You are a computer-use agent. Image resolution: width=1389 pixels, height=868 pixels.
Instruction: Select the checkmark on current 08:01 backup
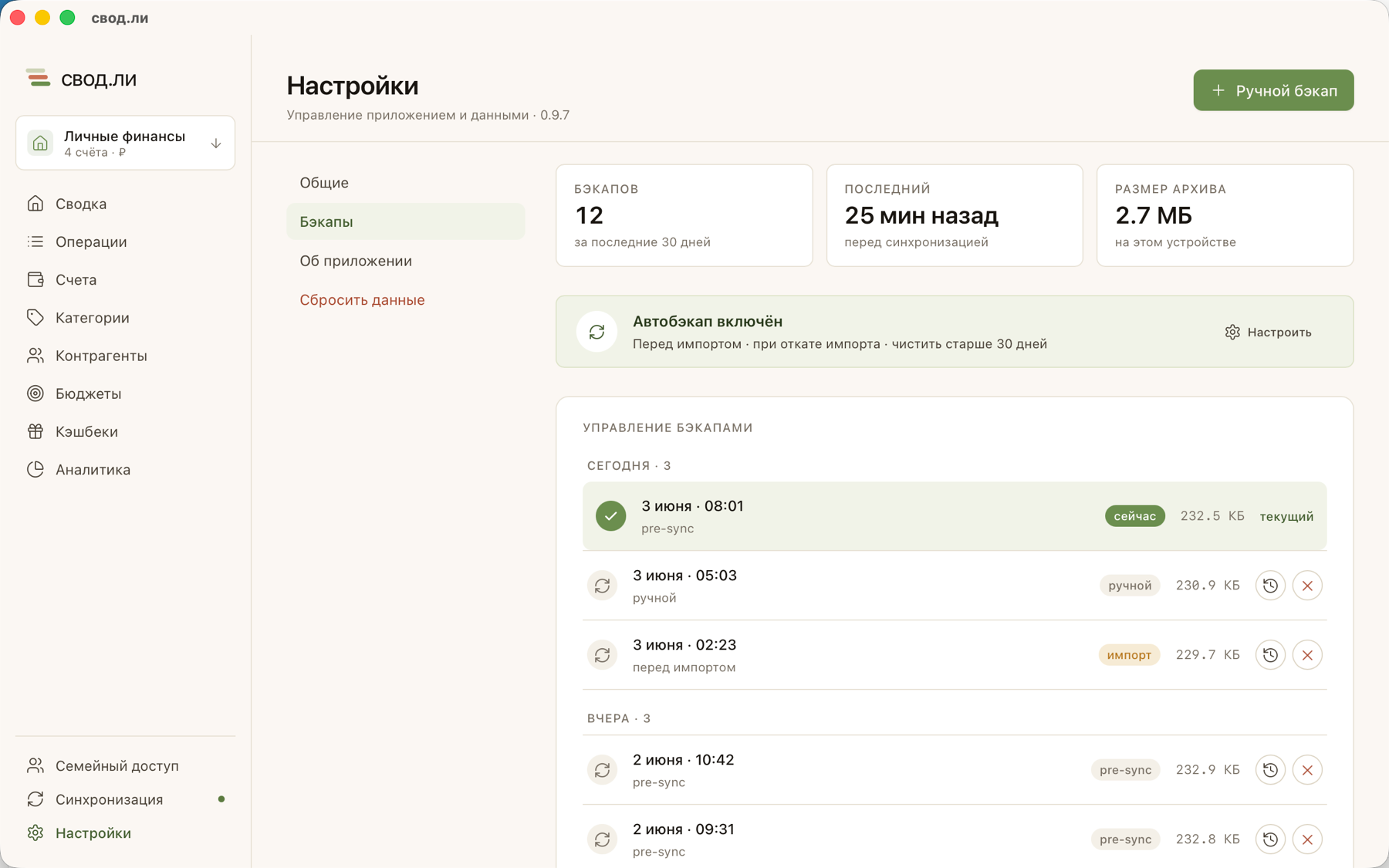(610, 516)
